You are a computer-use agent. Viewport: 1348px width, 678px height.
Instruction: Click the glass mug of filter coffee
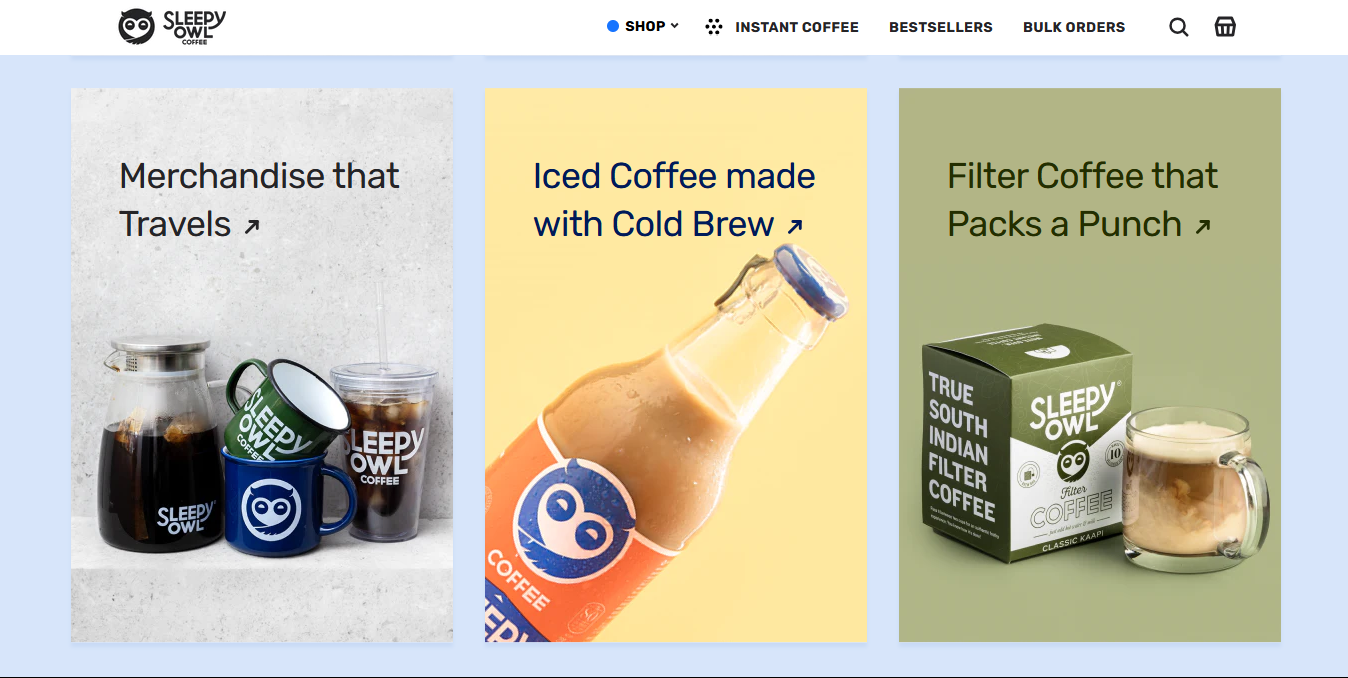pyautogui.click(x=1194, y=490)
